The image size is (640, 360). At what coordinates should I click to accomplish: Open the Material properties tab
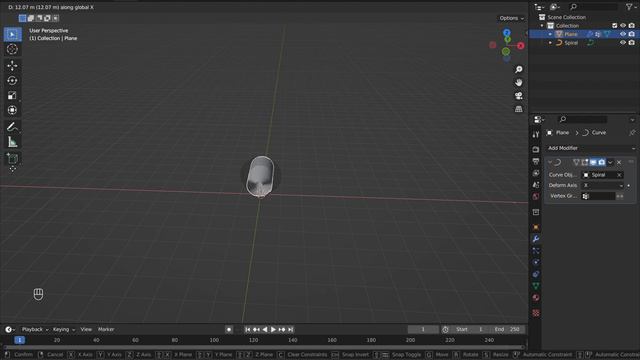coord(536,298)
